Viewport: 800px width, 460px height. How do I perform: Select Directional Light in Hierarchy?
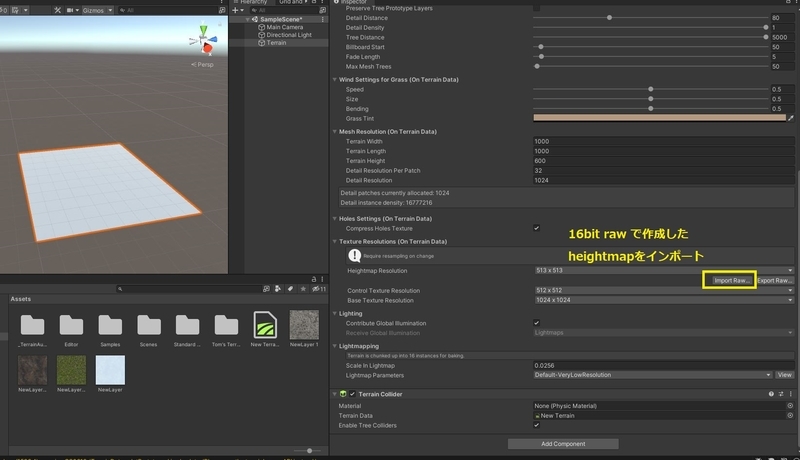click(289, 35)
